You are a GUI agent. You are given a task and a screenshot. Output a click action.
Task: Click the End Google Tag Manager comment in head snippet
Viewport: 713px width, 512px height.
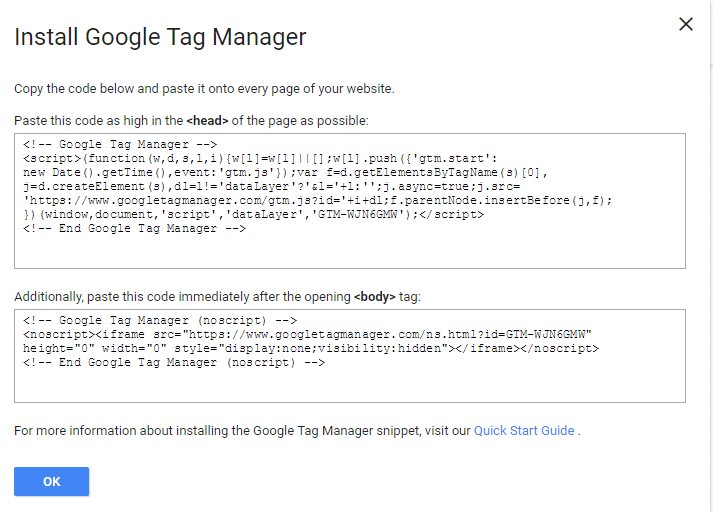point(135,229)
